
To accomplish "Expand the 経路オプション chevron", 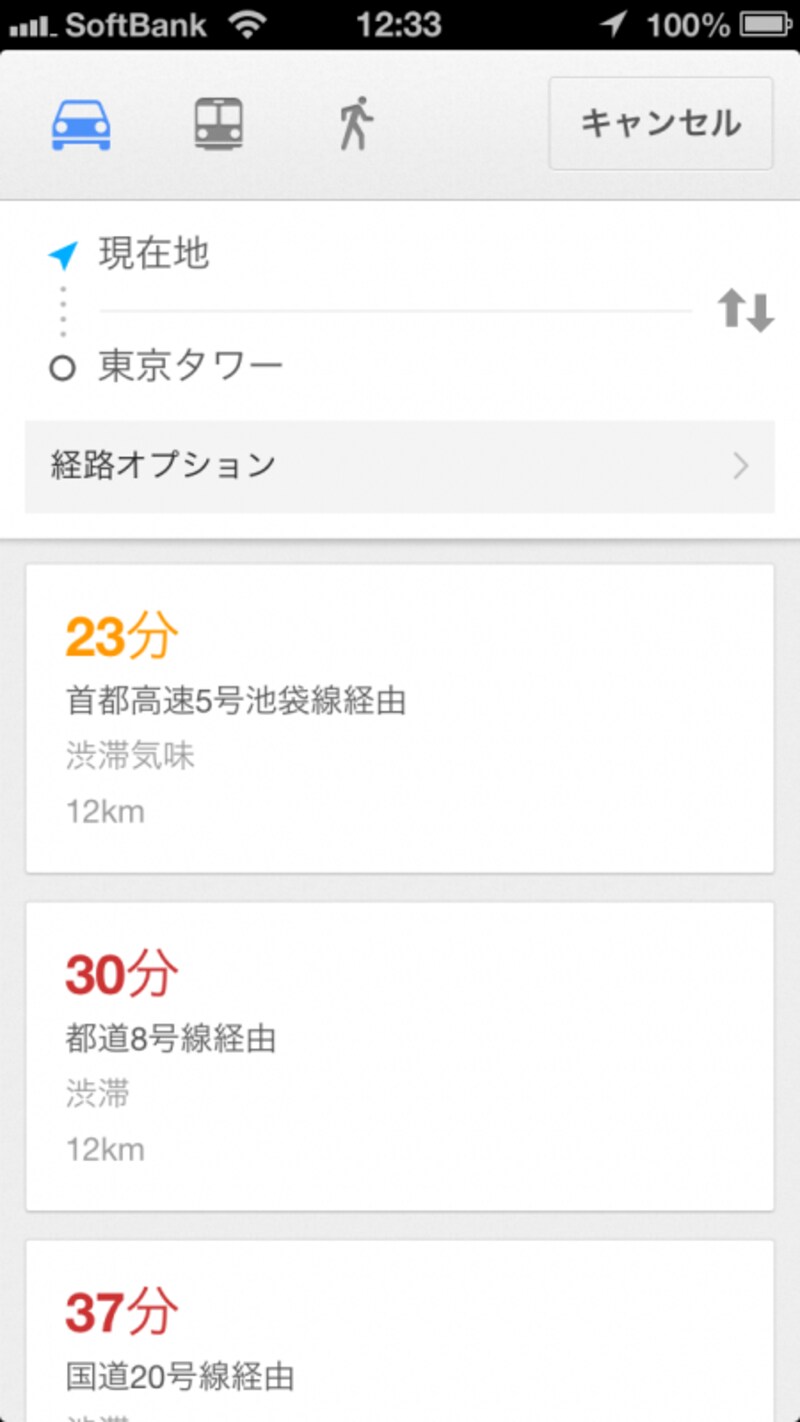I will pyautogui.click(x=741, y=466).
